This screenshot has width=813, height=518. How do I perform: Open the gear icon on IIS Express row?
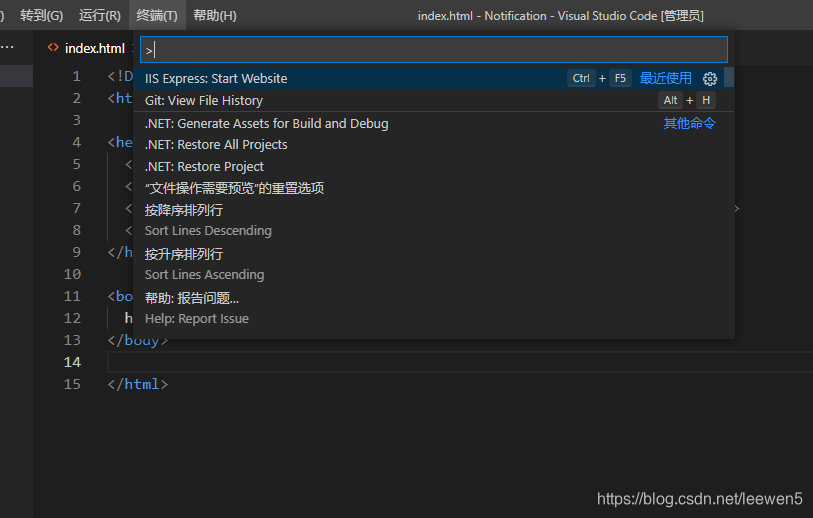[x=710, y=79]
